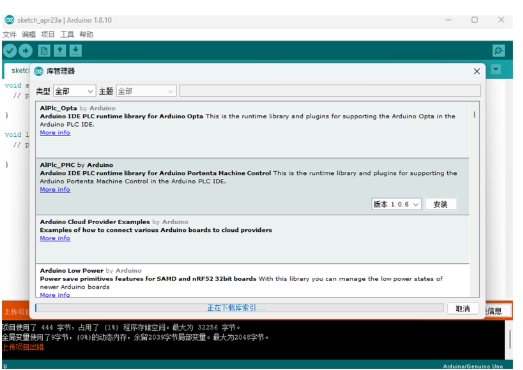Create a new sketch with the New icon
The image size is (523, 370).
(44, 51)
